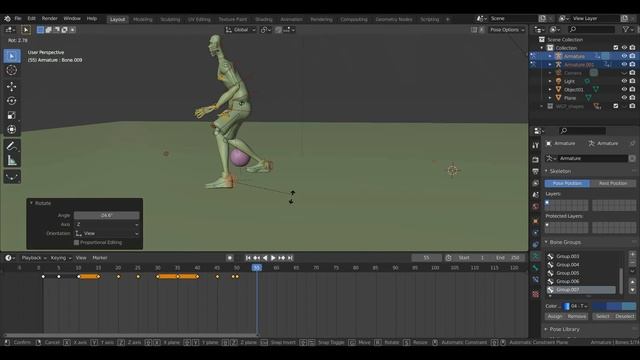Select the Move tool in the toolbar

click(12, 87)
